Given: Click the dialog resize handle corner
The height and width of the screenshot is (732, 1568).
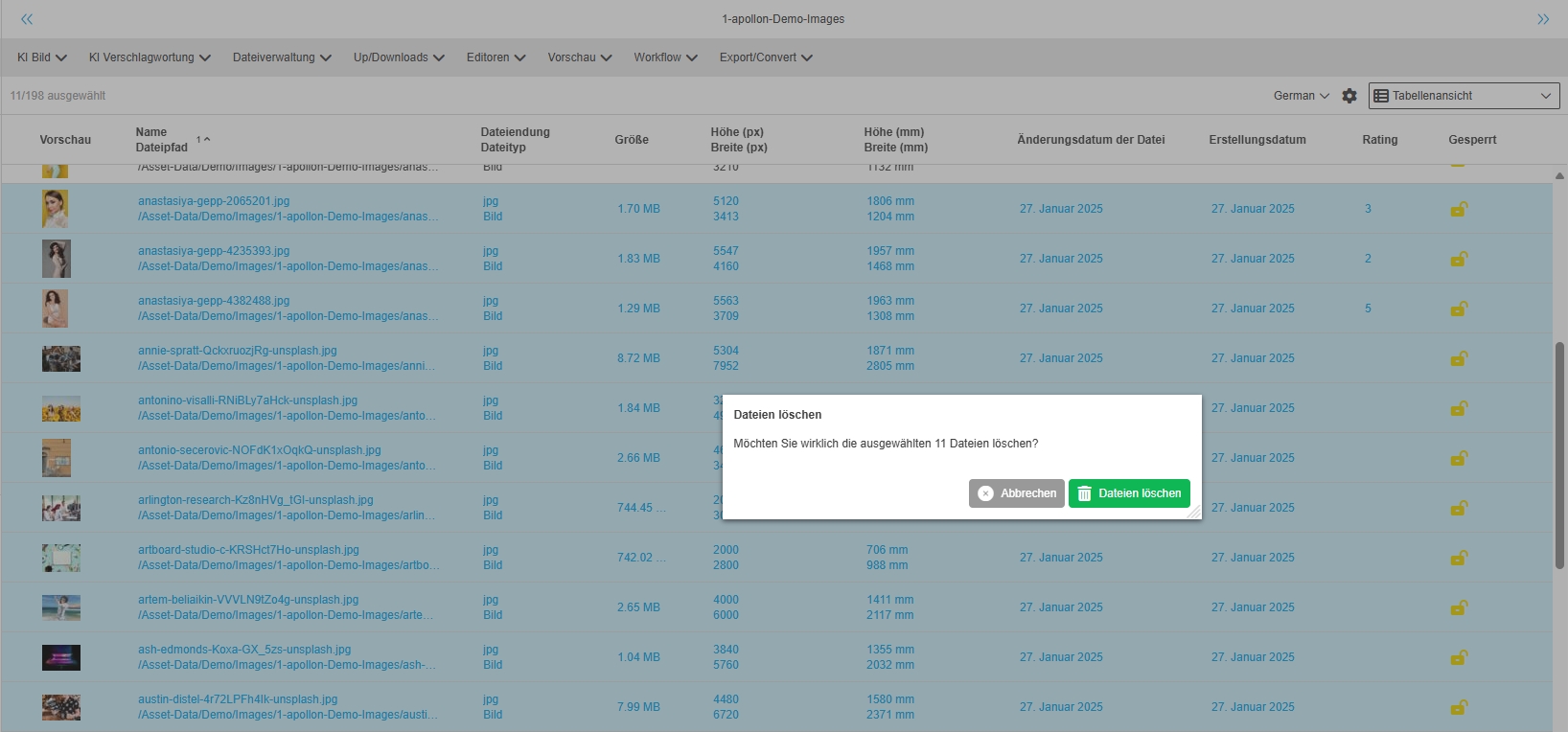Looking at the screenshot, I should click(x=1193, y=513).
